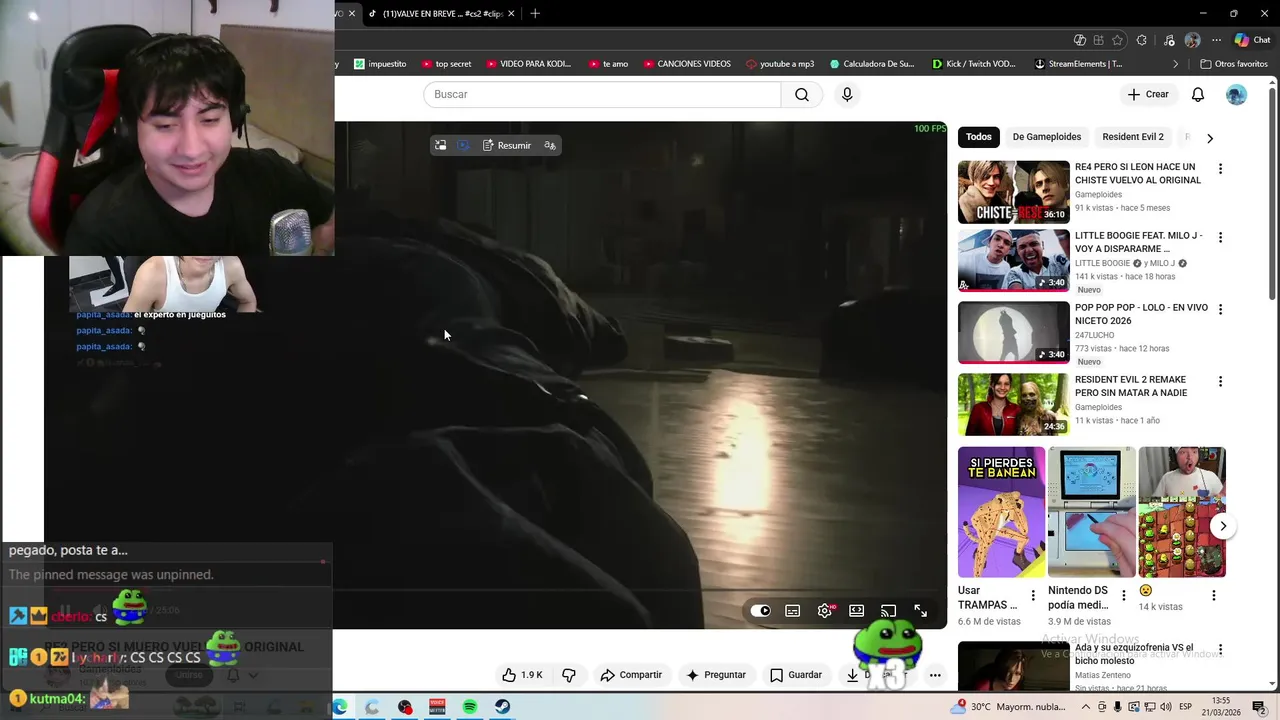Image resolution: width=1280 pixels, height=720 pixels.
Task: Click the picture-in-picture icon on the video overlay
Action: coord(440,145)
